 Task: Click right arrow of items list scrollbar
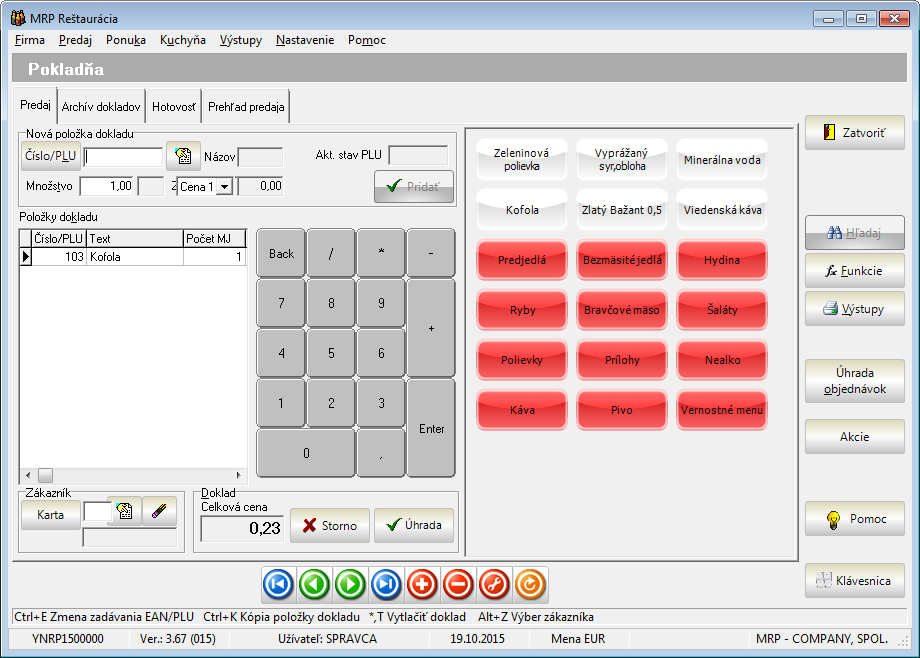tap(239, 475)
